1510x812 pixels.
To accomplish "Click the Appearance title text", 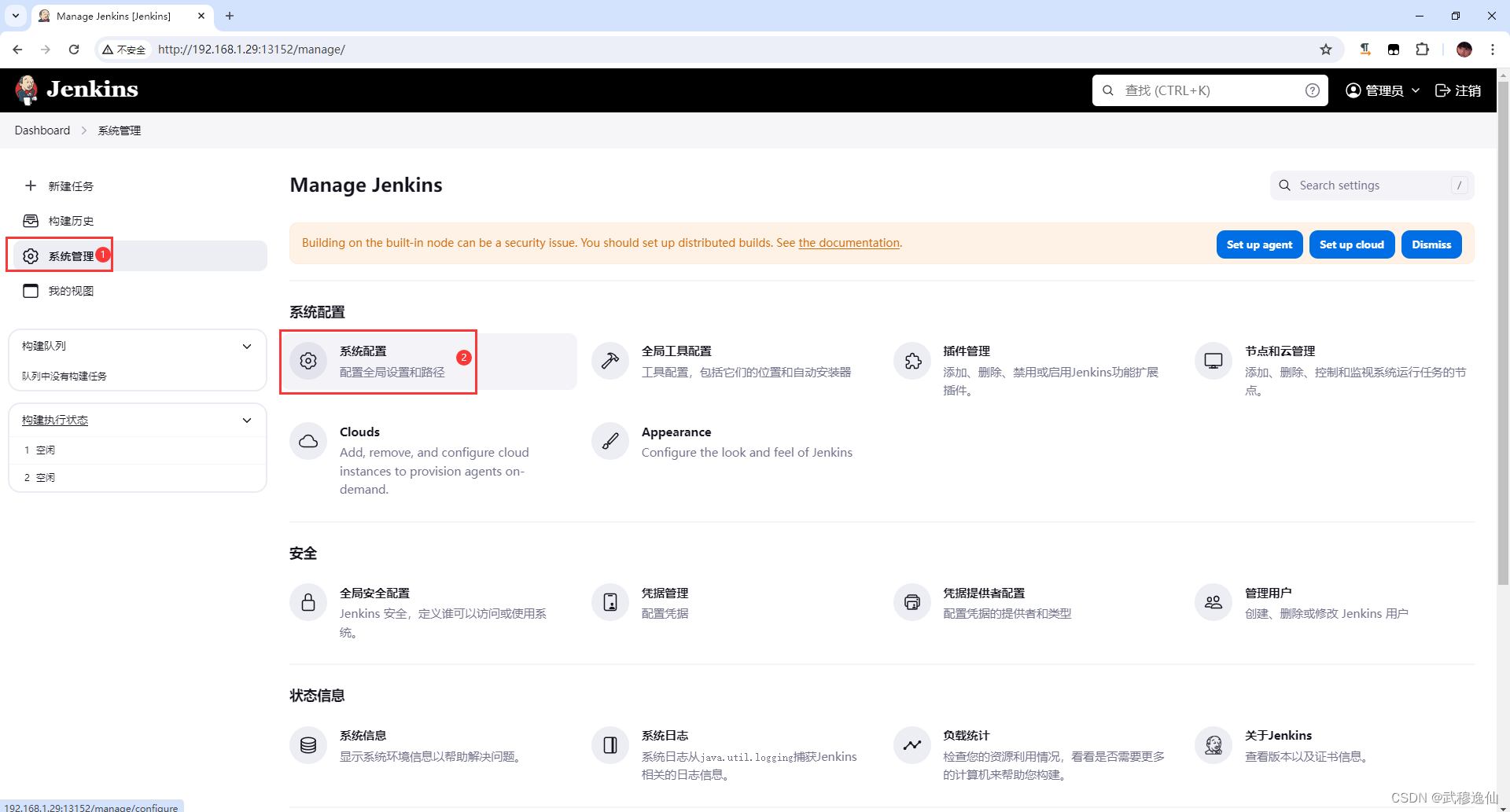I will point(676,432).
